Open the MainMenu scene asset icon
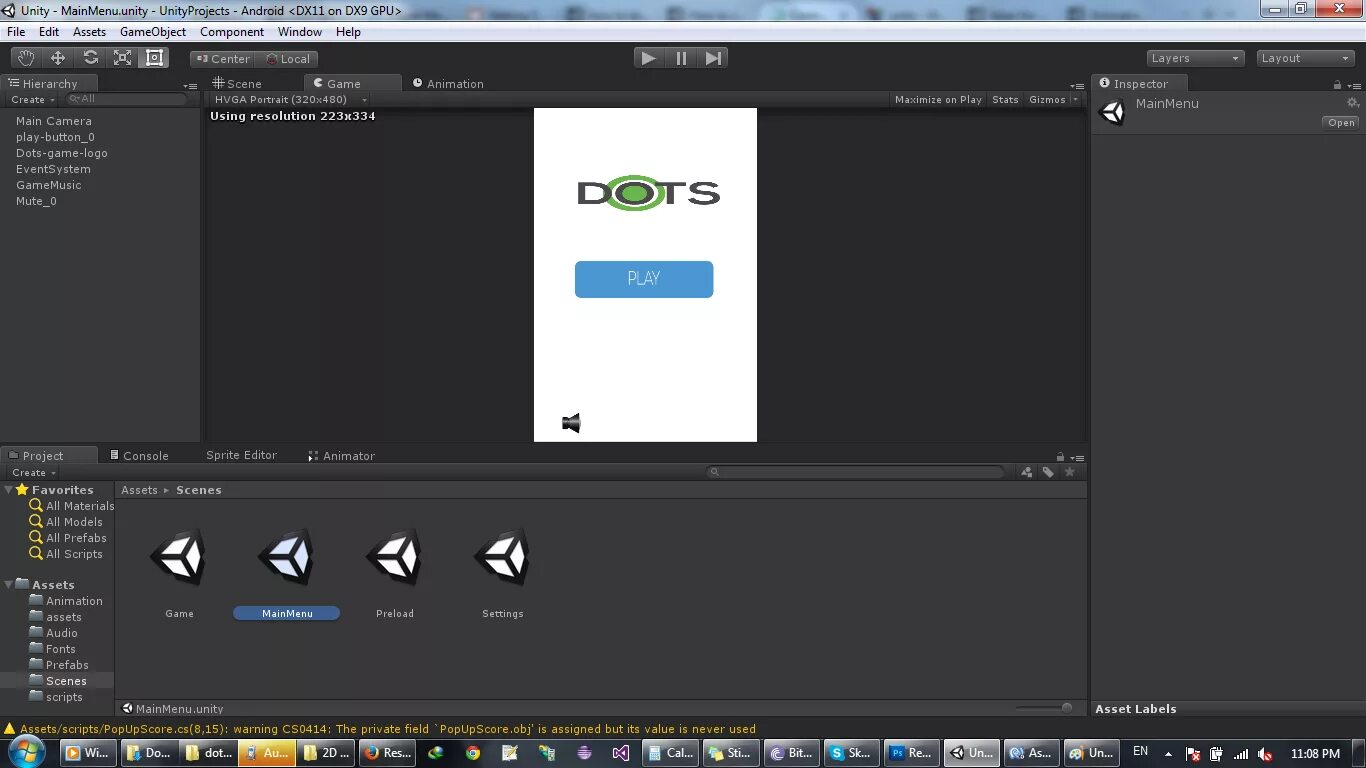Screen dimensions: 1366x768 click(287, 557)
